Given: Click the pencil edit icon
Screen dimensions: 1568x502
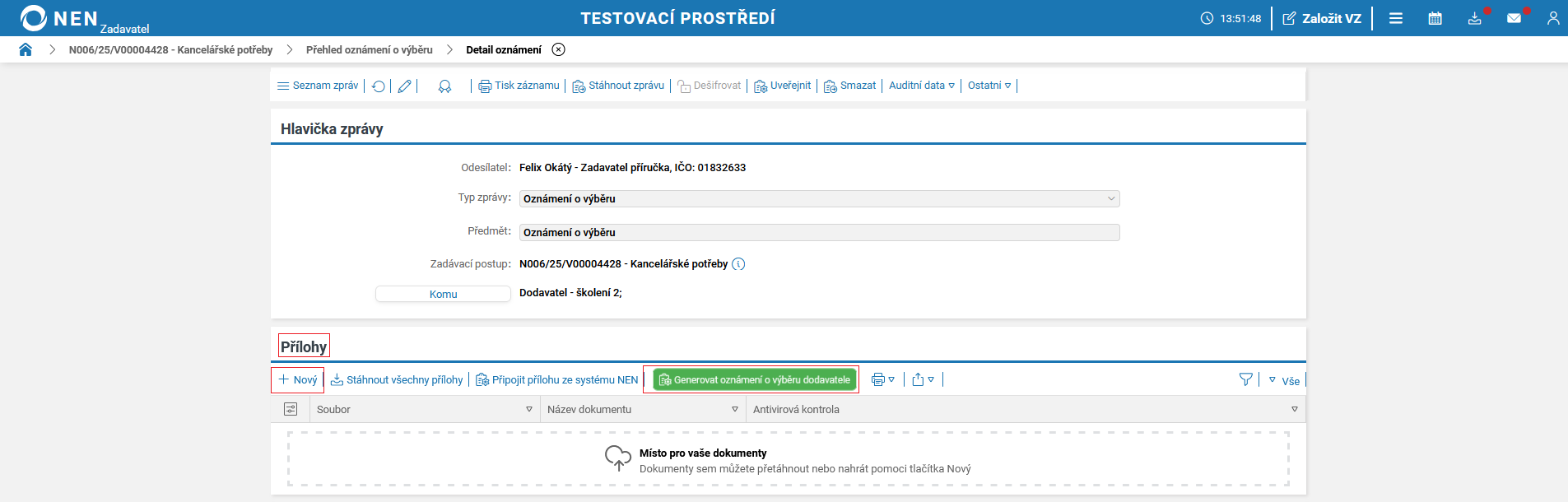Looking at the screenshot, I should (x=404, y=86).
